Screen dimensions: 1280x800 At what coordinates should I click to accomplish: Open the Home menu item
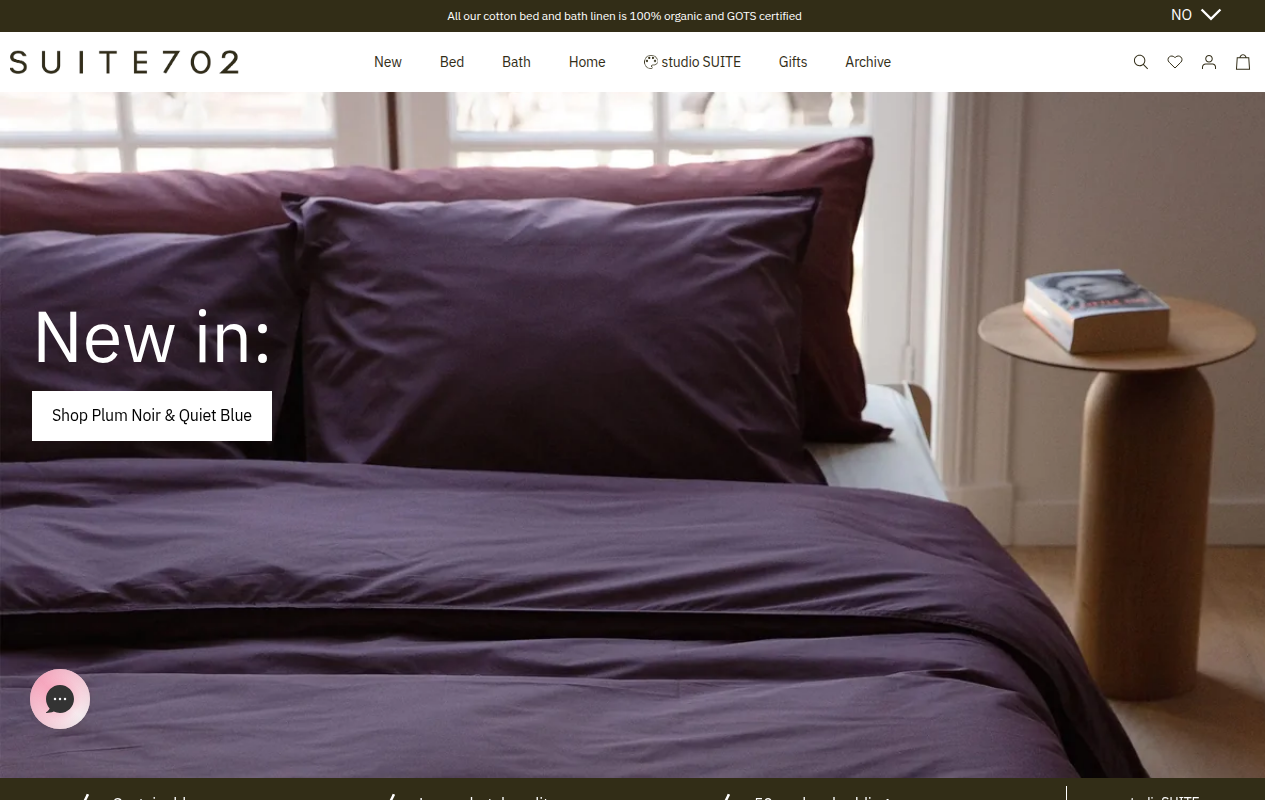pos(587,62)
